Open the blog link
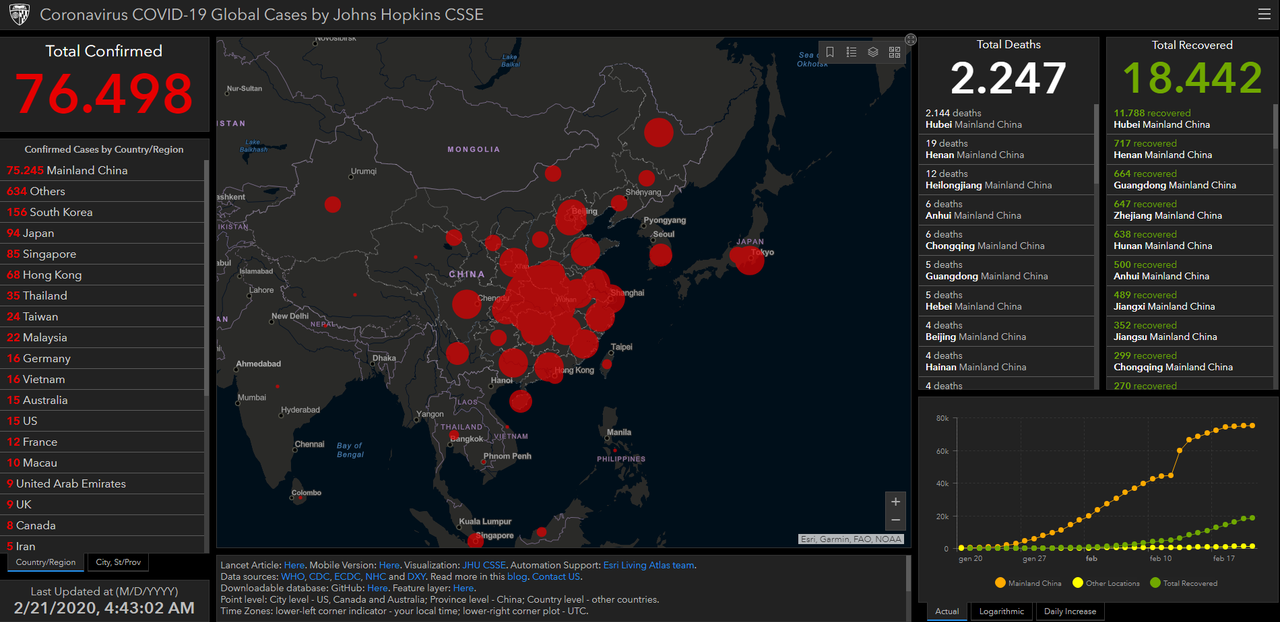The width and height of the screenshot is (1280, 622). coord(515,577)
